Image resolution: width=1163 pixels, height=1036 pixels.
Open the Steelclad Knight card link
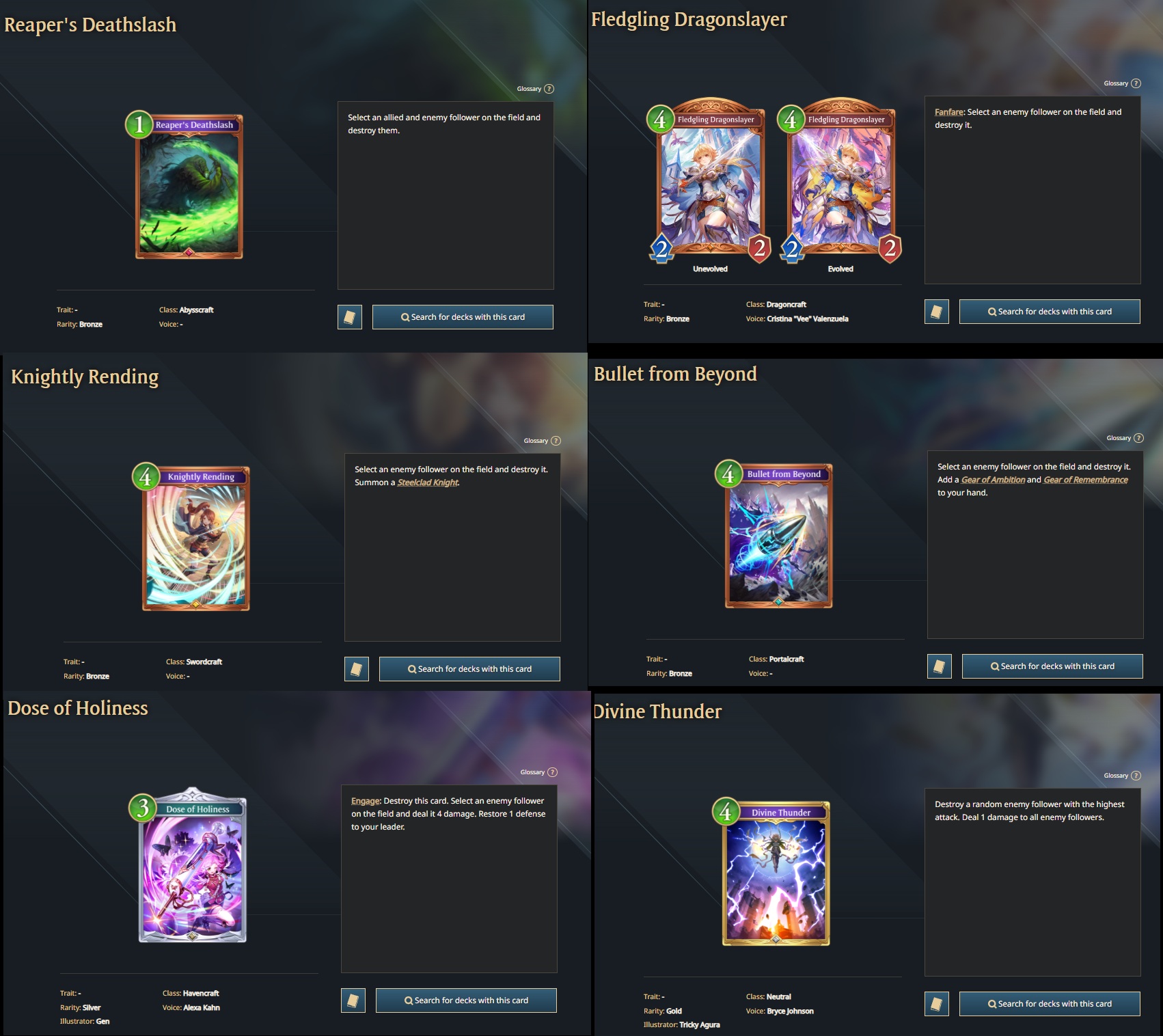click(x=428, y=482)
